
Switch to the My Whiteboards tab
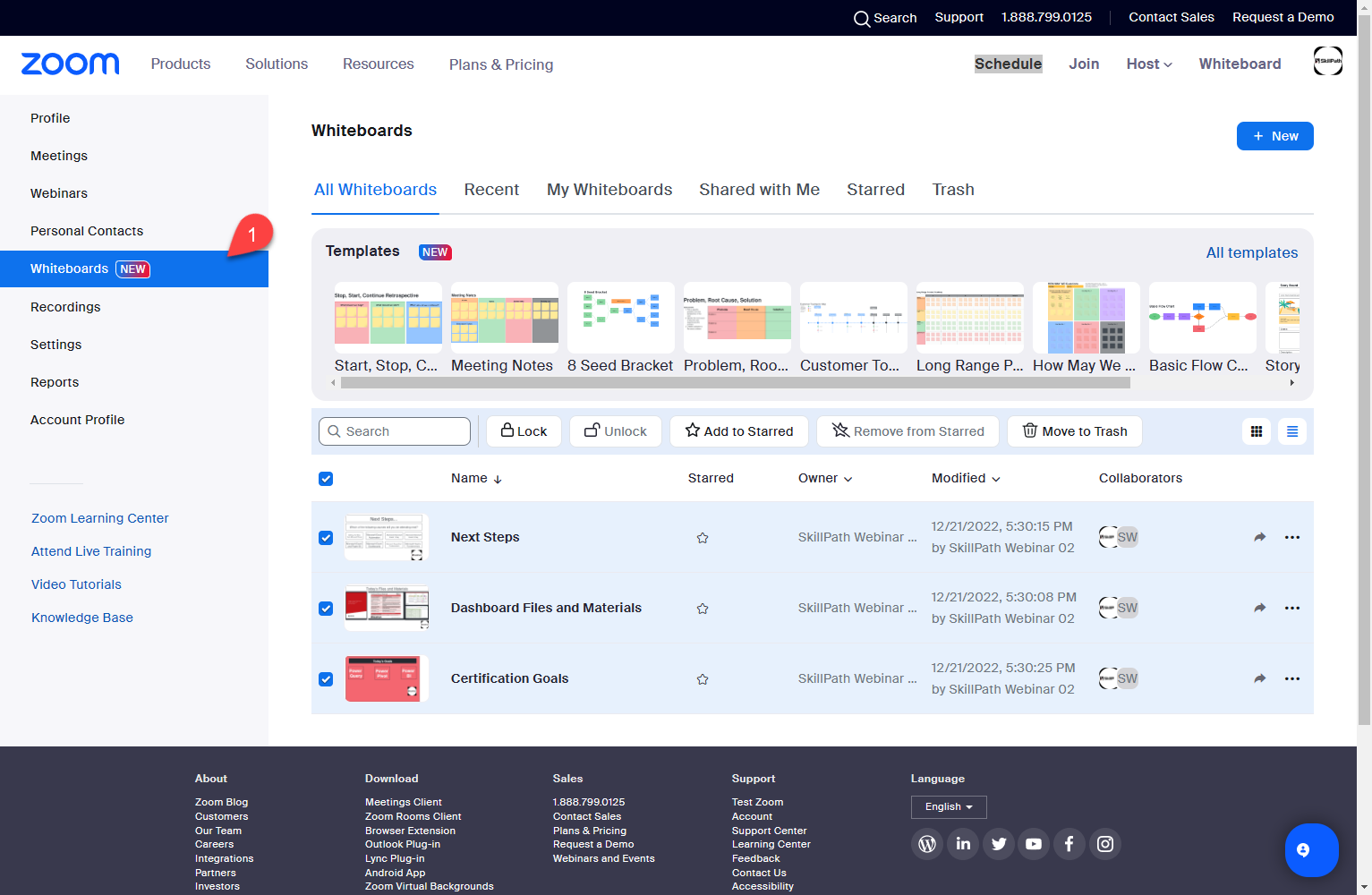click(x=609, y=190)
